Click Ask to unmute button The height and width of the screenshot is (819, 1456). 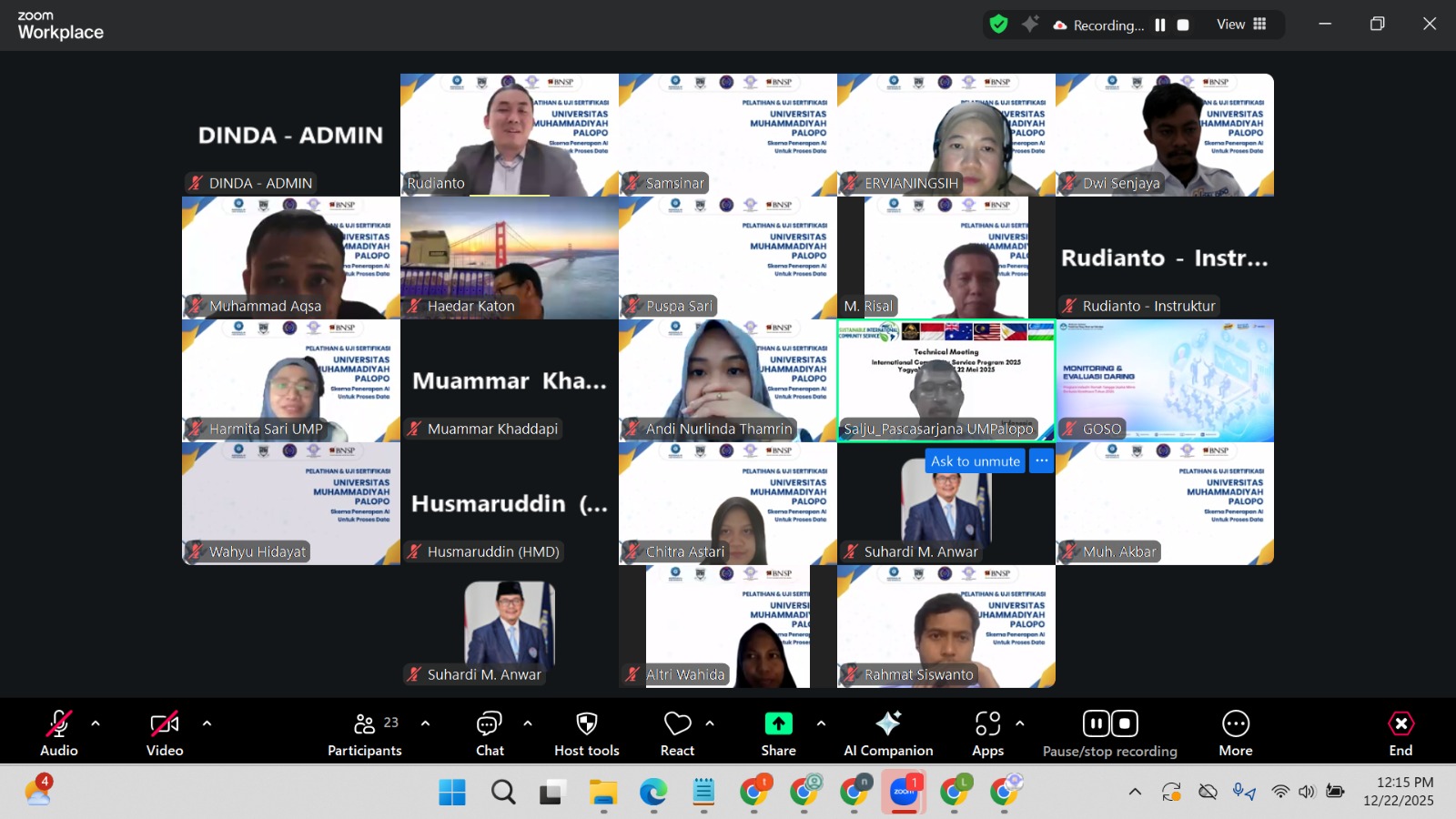click(975, 461)
